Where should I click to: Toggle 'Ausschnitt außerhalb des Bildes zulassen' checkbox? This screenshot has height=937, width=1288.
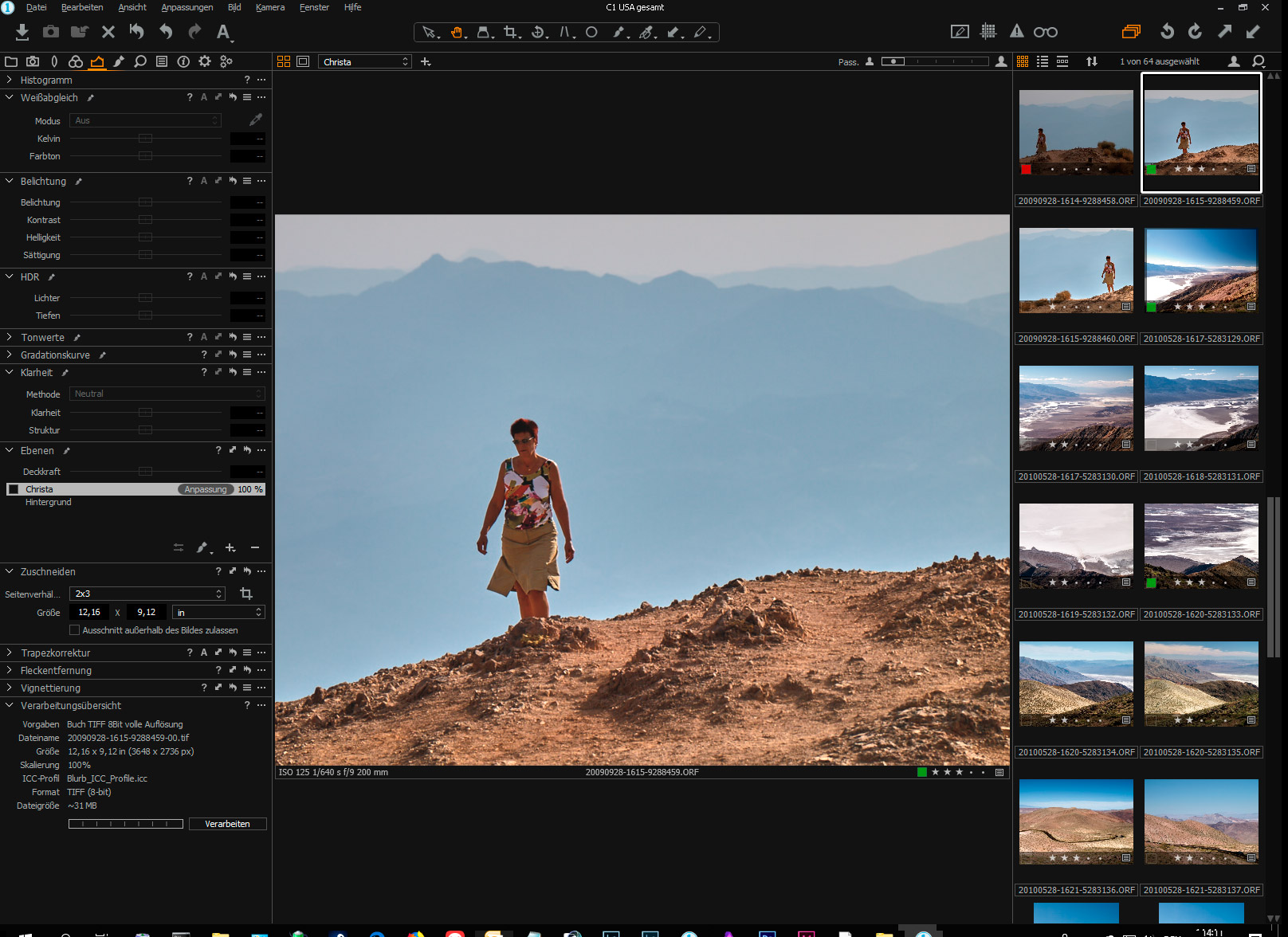(74, 630)
